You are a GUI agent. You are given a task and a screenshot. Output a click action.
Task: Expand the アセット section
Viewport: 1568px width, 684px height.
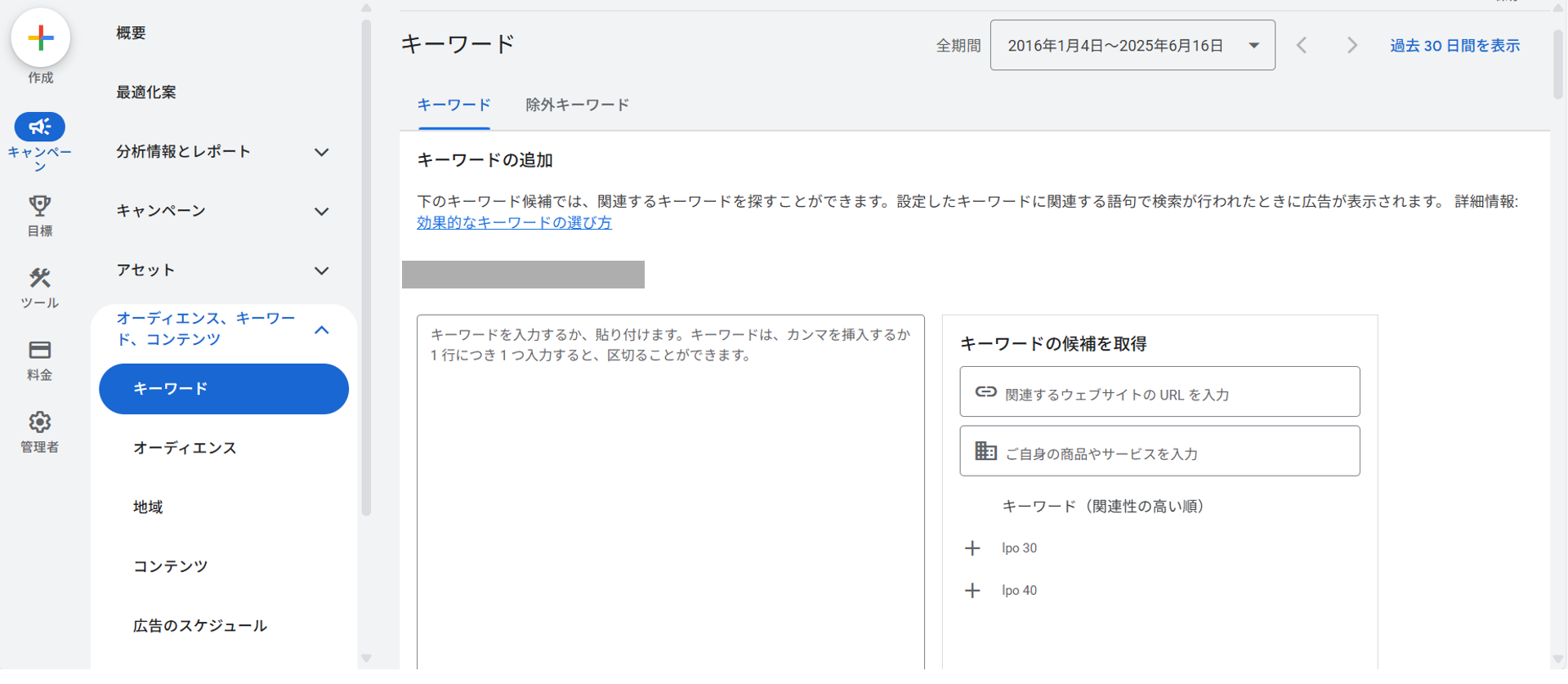322,270
